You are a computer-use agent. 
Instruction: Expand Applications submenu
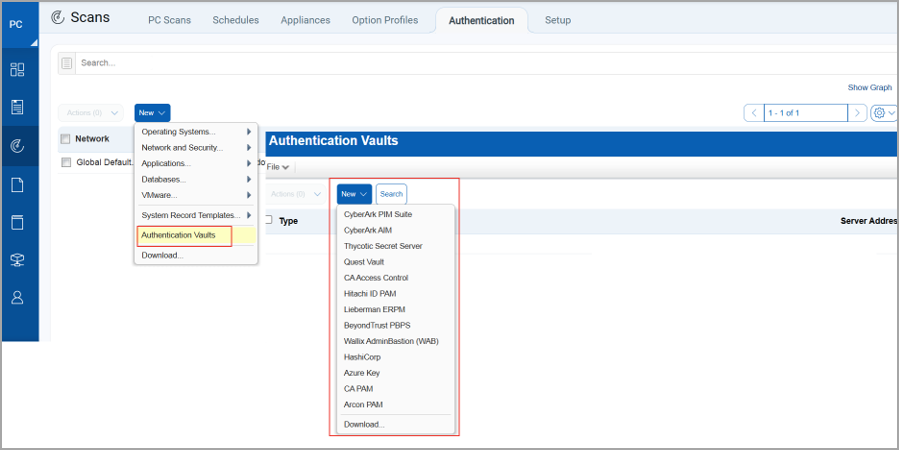(196, 163)
